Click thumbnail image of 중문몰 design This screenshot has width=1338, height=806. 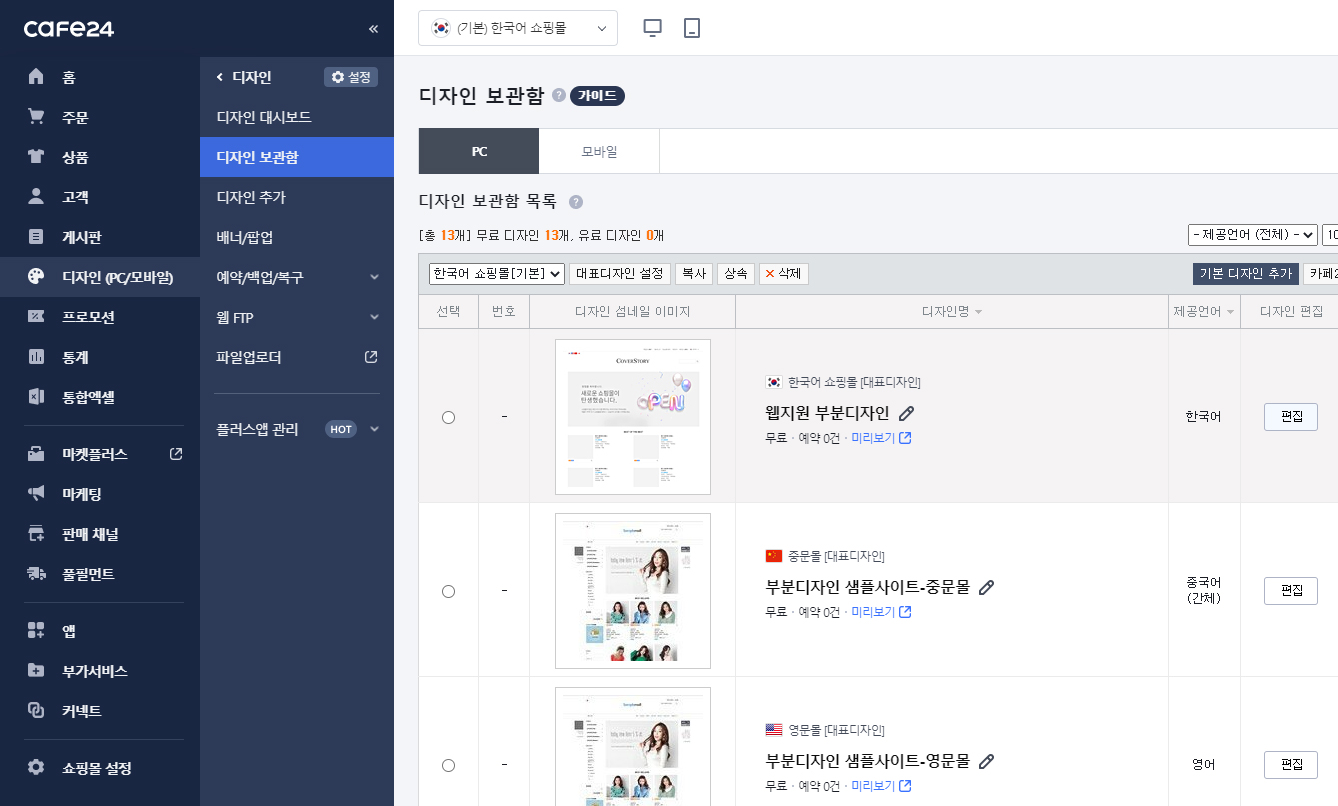point(633,591)
